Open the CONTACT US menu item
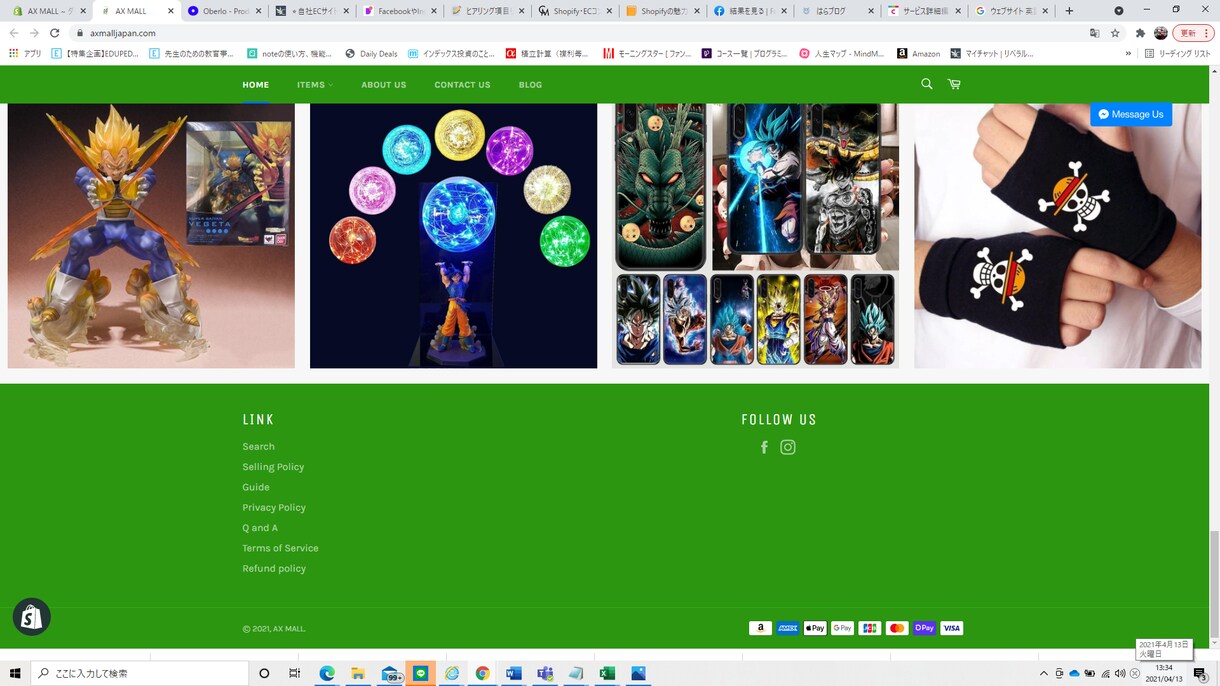This screenshot has width=1220, height=686. tap(462, 85)
